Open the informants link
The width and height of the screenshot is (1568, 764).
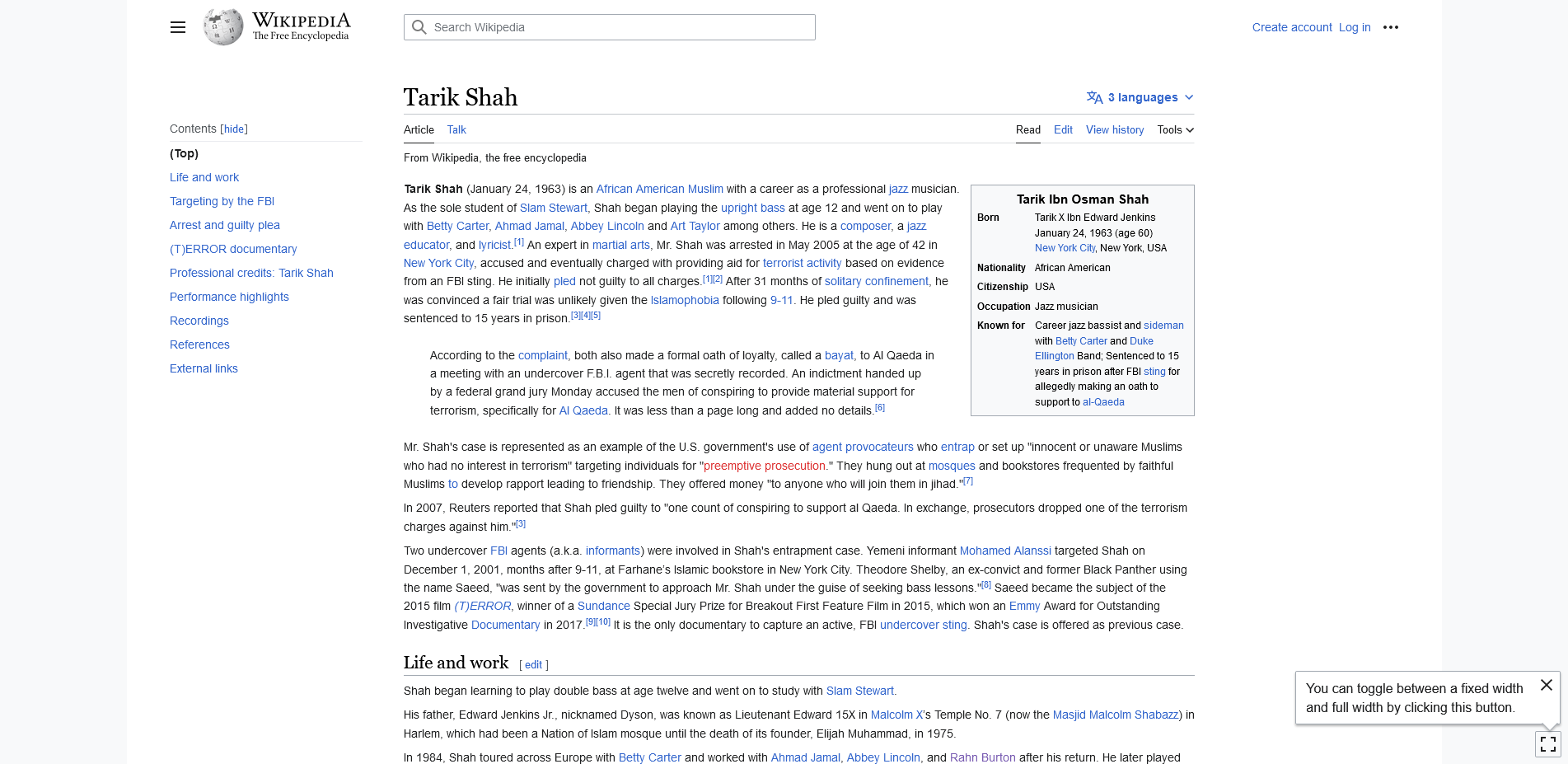[x=613, y=551]
